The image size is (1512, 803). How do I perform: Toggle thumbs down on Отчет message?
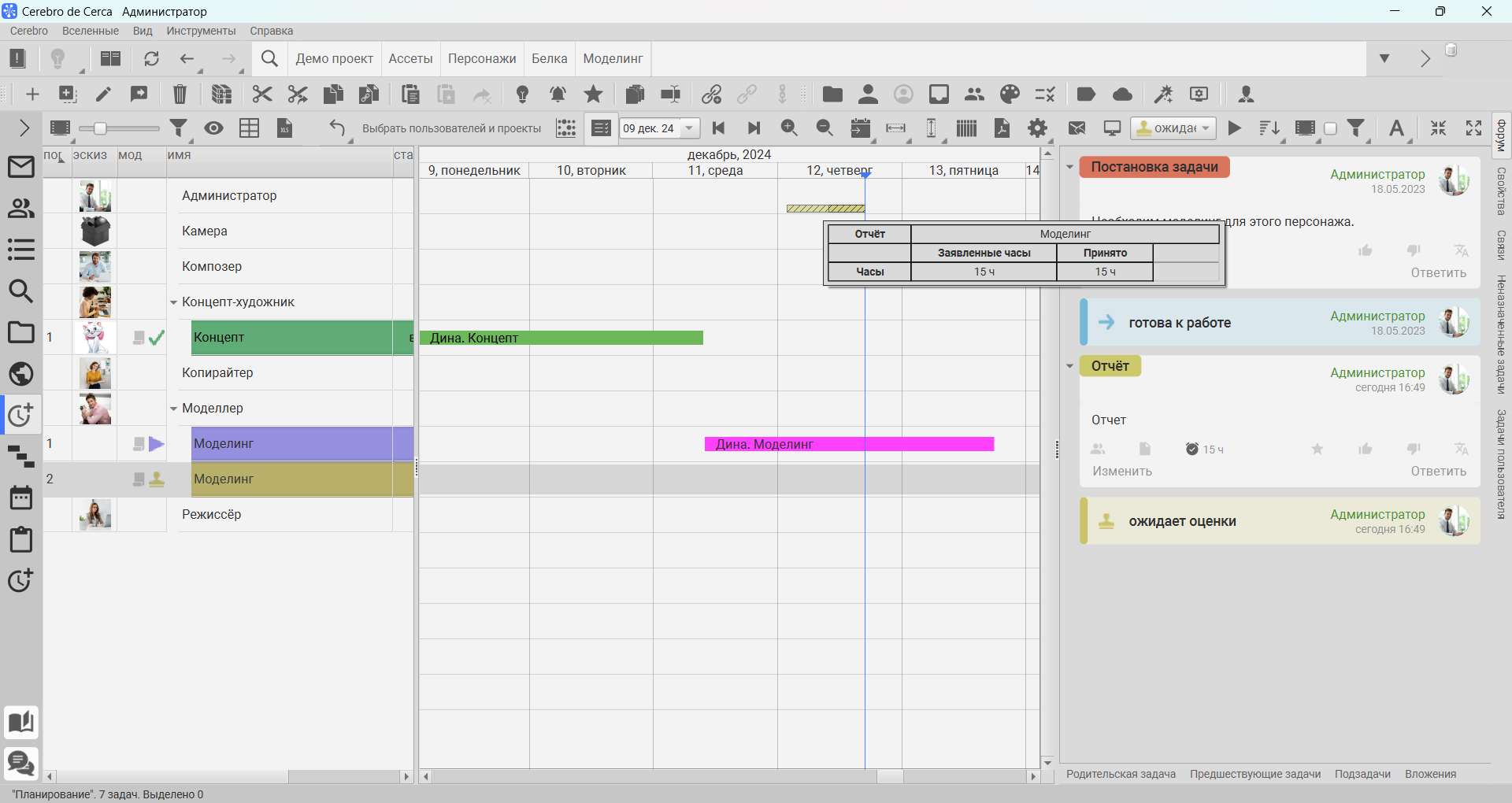[1414, 449]
